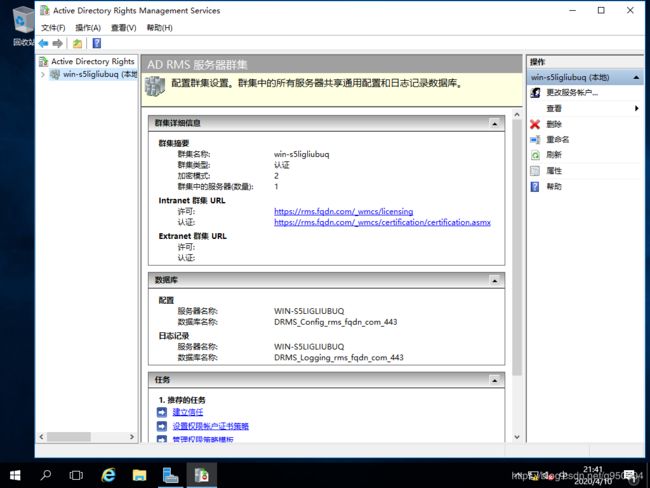Click the content pane scroll up arrow
650x488 pixels.
[517, 115]
